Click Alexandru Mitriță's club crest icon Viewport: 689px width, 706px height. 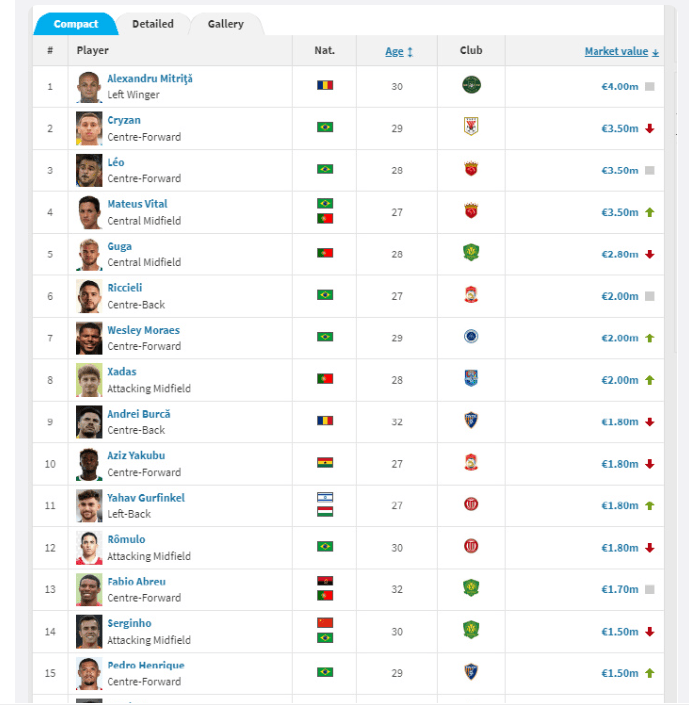471,86
